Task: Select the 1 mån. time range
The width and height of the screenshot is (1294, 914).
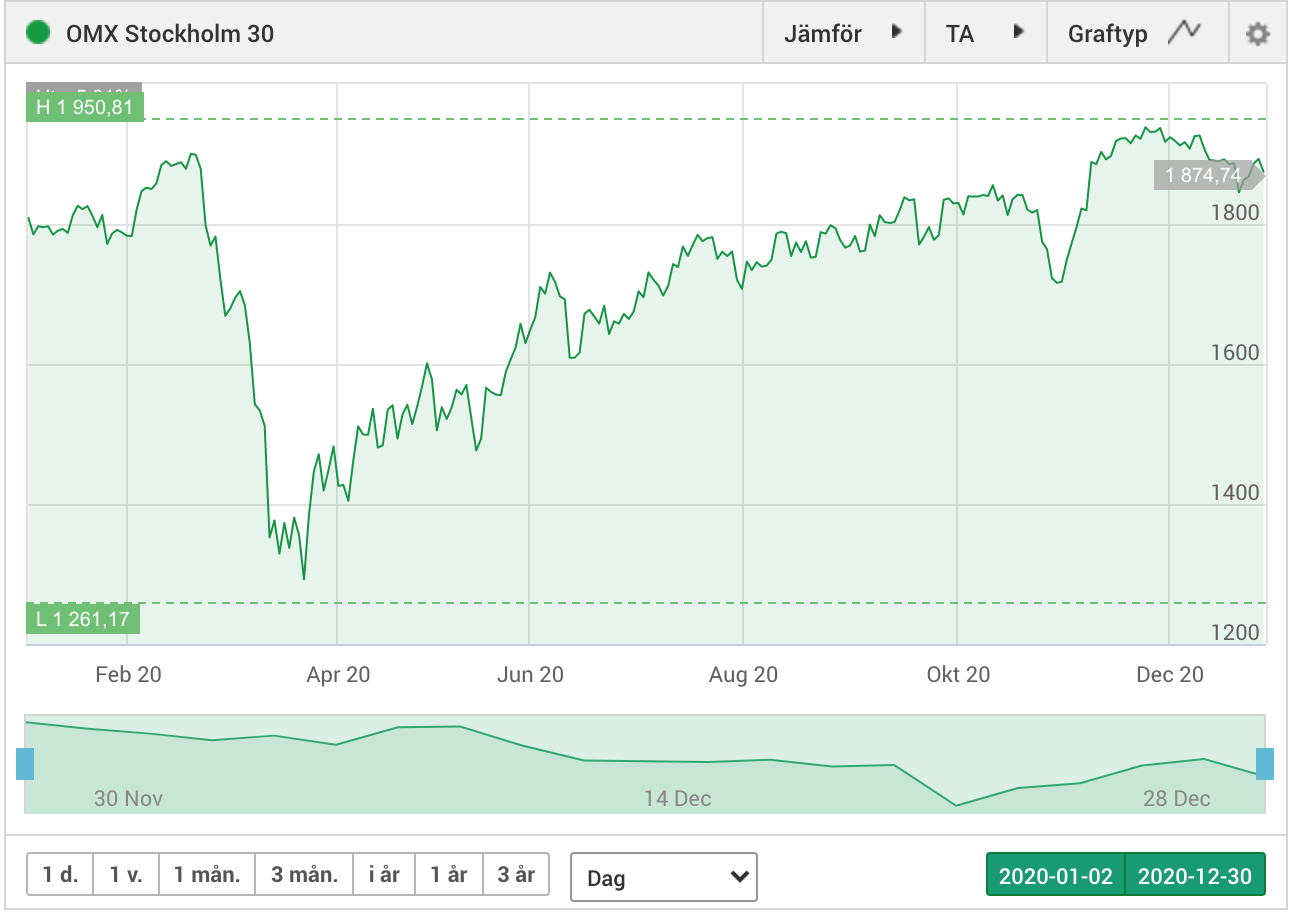Action: tap(207, 875)
